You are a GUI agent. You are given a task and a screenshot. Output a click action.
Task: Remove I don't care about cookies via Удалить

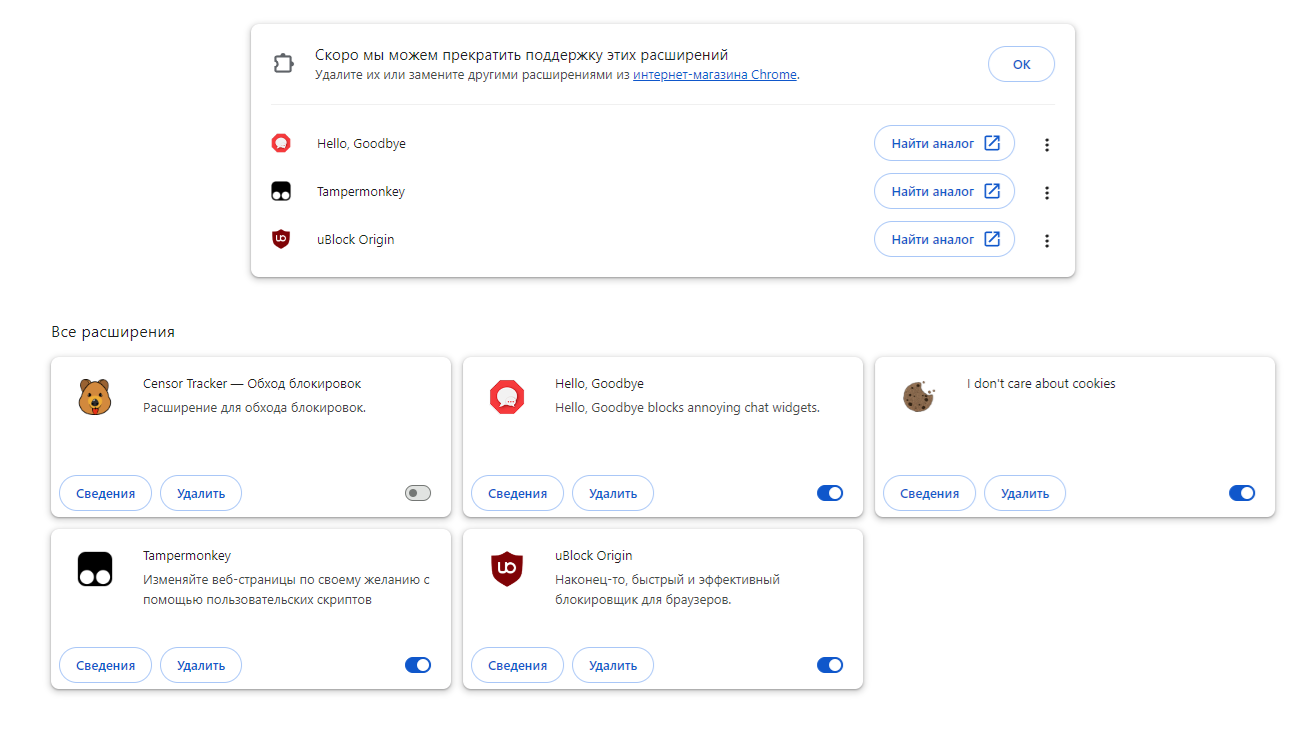[x=1025, y=493]
